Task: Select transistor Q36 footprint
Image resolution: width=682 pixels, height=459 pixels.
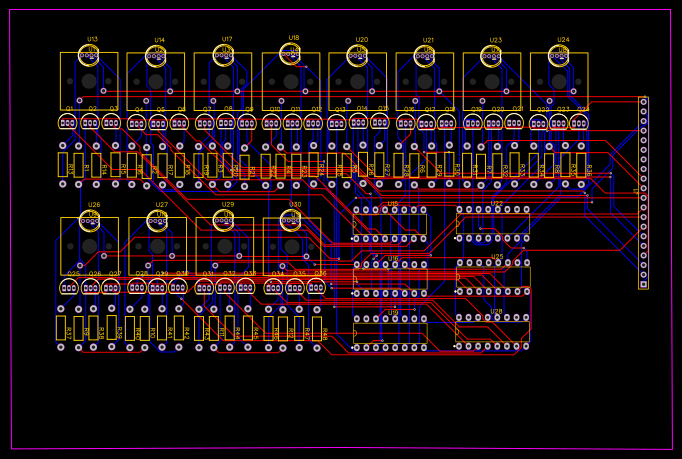Action: pos(316,287)
